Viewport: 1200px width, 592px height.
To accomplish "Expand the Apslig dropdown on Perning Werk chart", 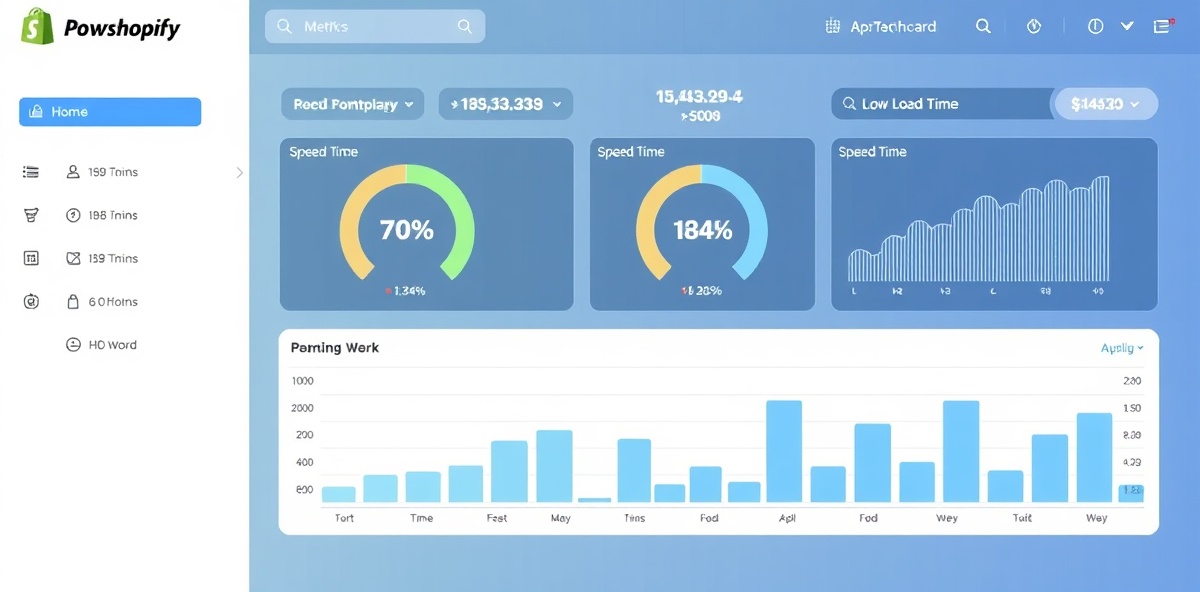I will coord(1120,347).
